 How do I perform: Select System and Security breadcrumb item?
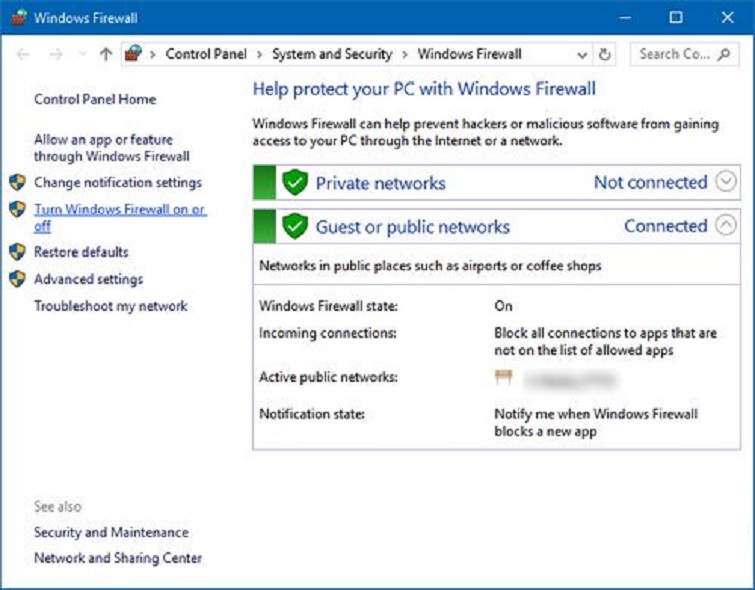tap(331, 54)
